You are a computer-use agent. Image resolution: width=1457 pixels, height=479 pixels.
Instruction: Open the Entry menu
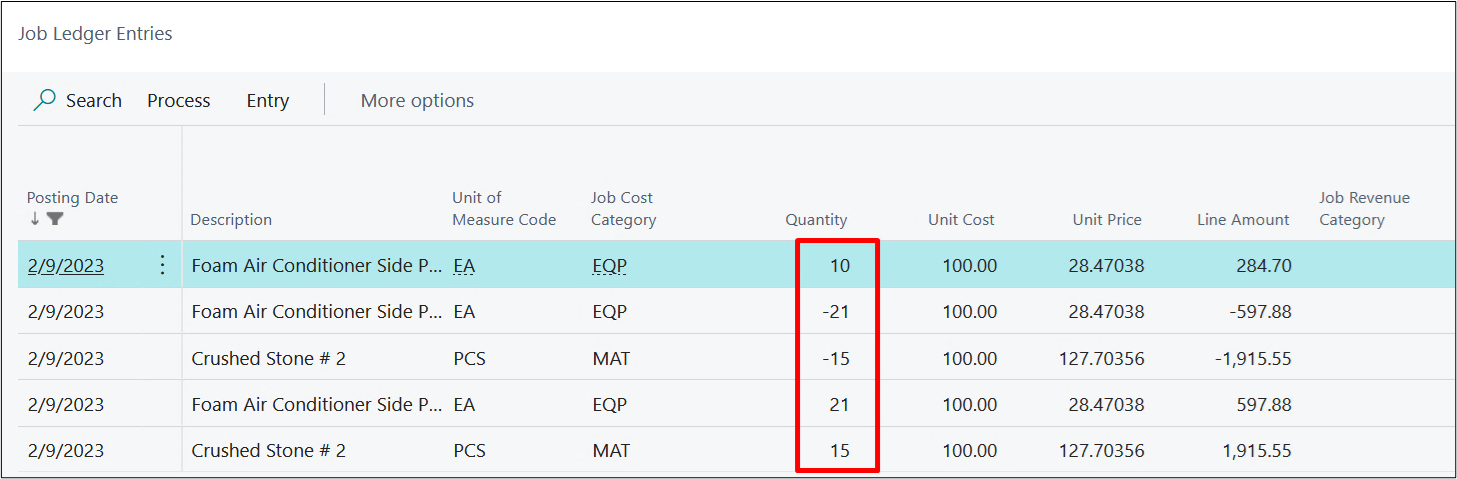267,101
